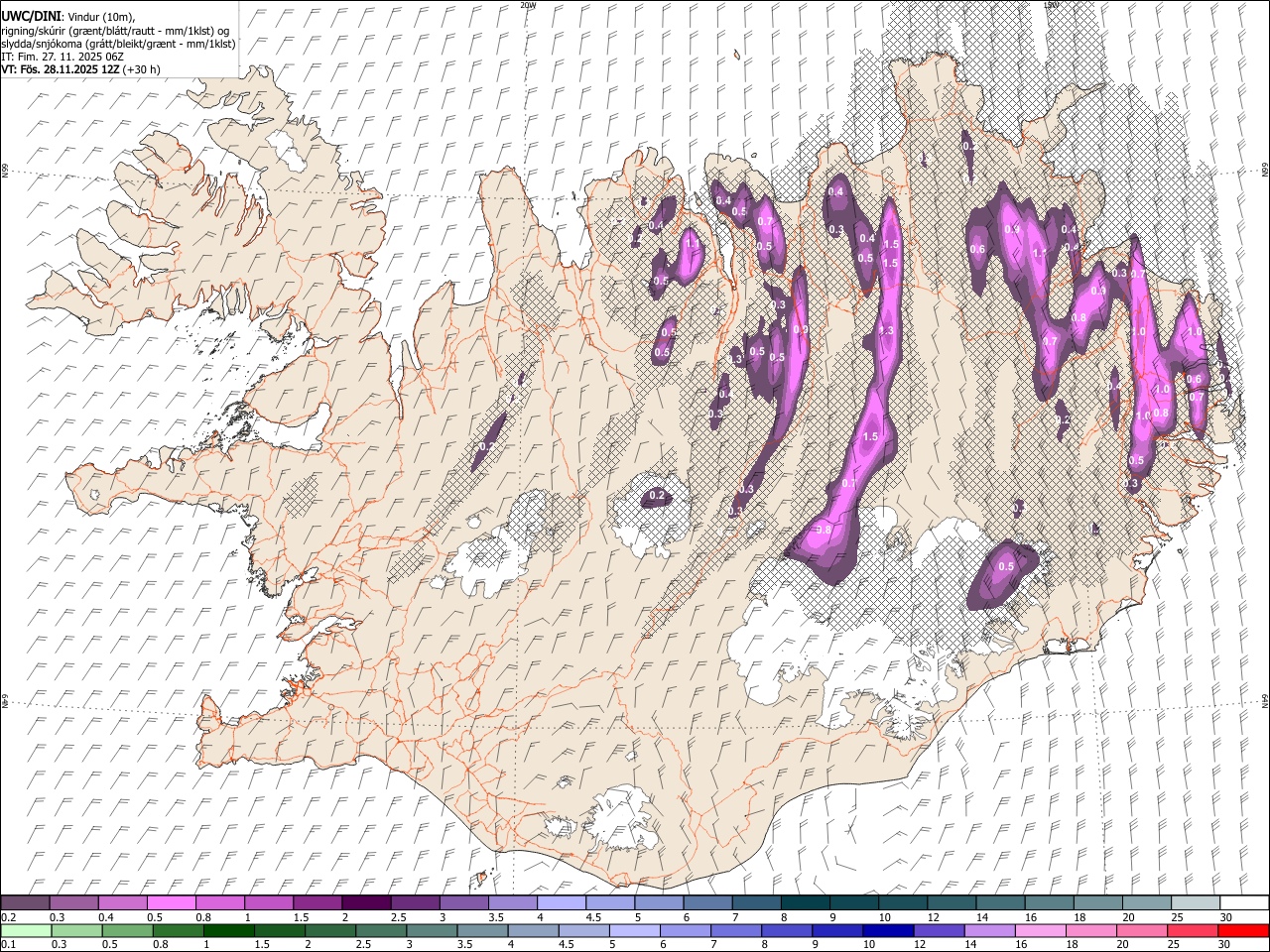The width and height of the screenshot is (1270, 952).
Task: Click the 'VT: Fös. 28.11.2025 12Z' valid time
Action: [x=62, y=69]
